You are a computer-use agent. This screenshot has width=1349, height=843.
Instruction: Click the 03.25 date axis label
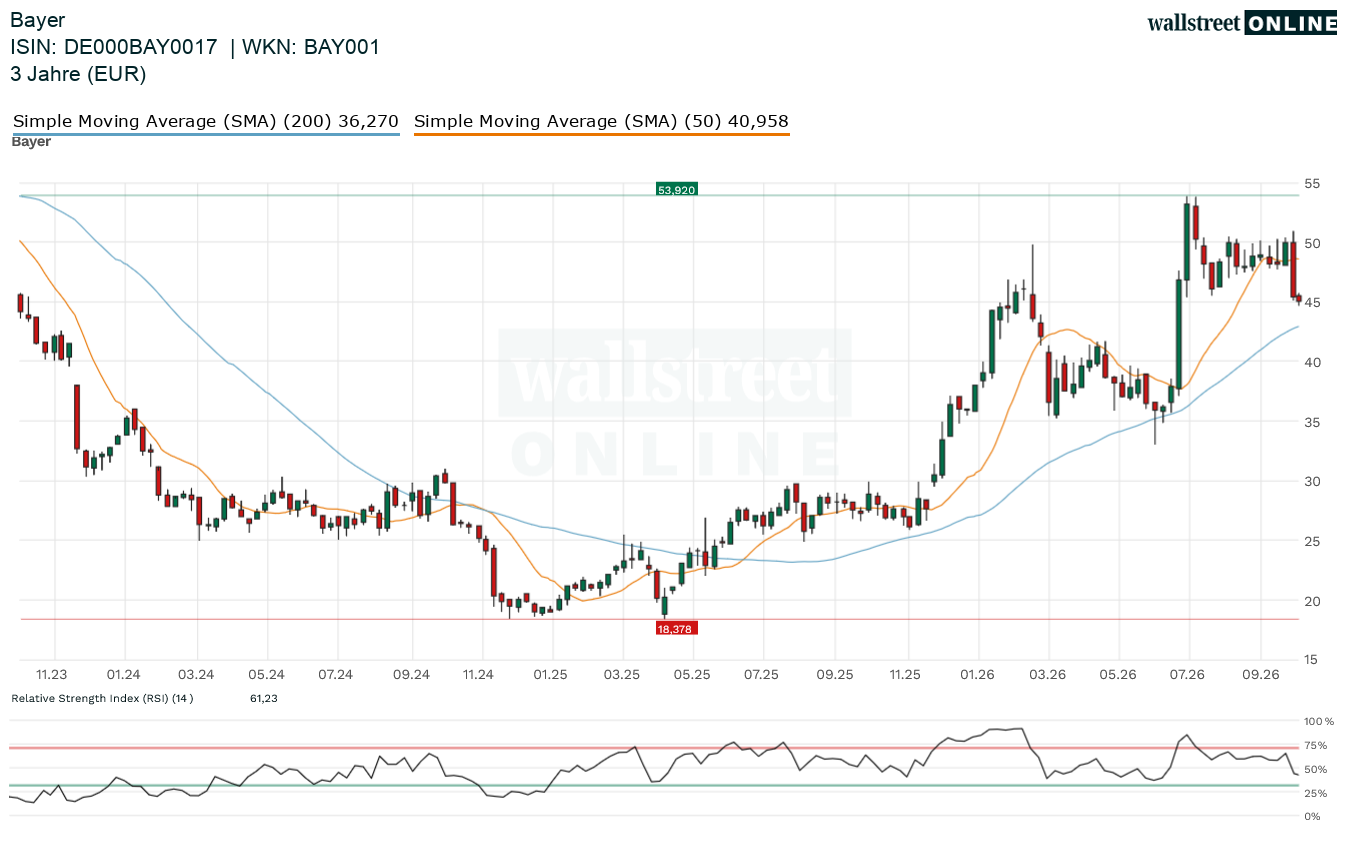tap(622, 675)
